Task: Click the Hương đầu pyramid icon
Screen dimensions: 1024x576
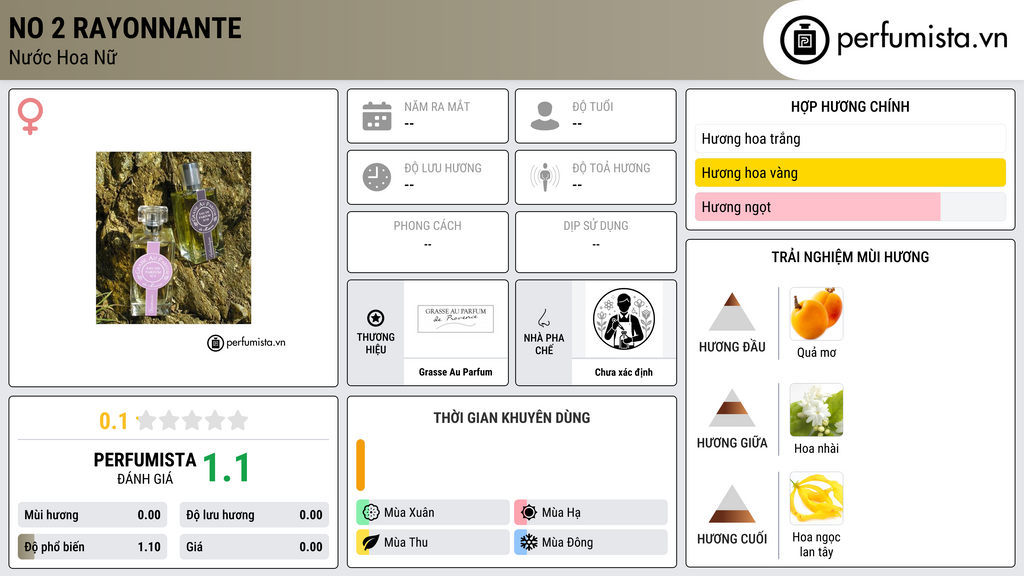Action: pyautogui.click(x=732, y=312)
